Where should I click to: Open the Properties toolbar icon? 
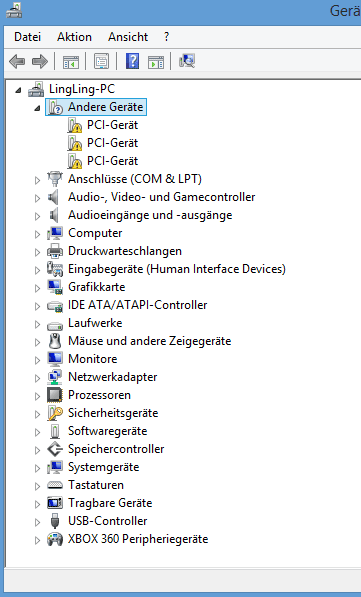[101, 61]
